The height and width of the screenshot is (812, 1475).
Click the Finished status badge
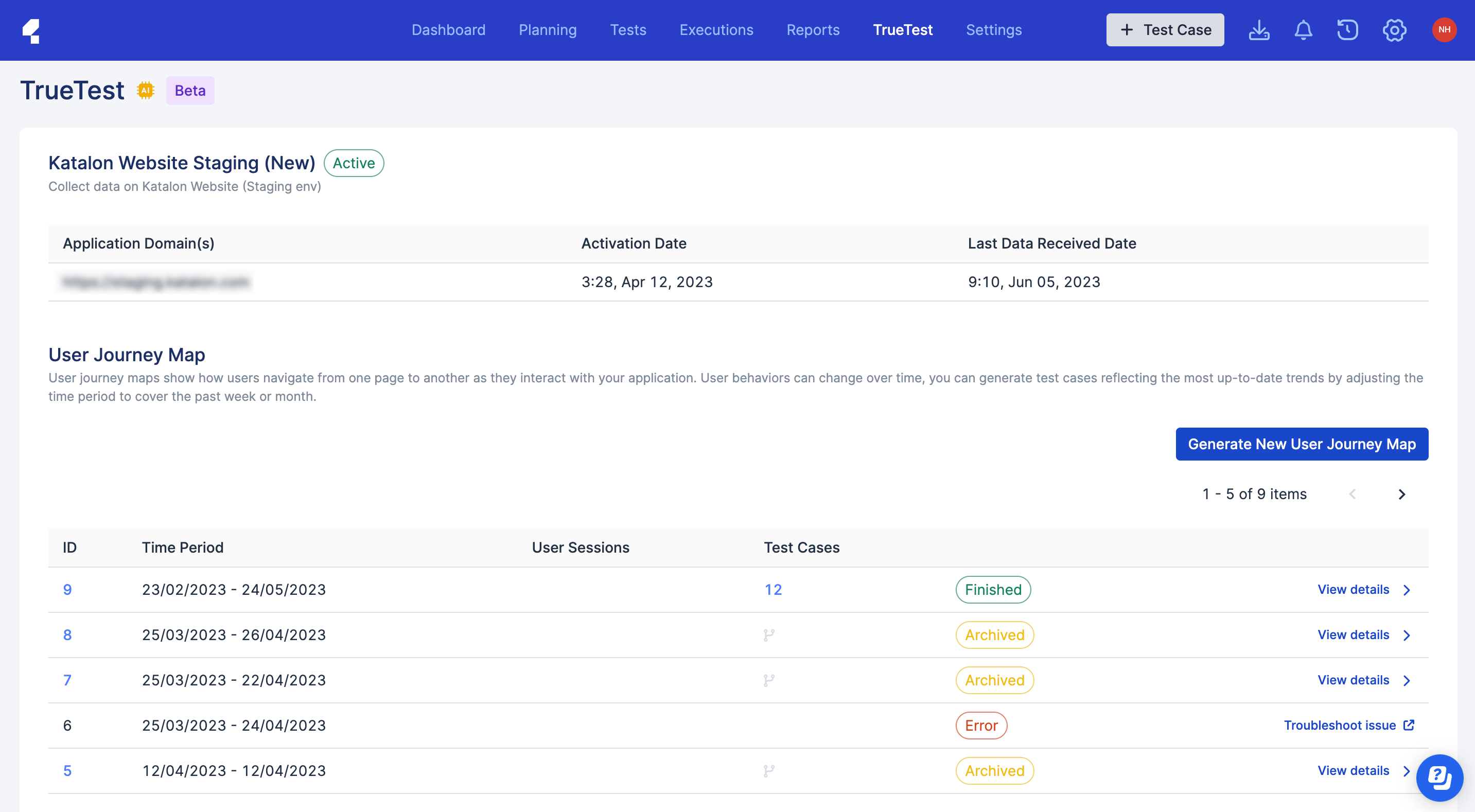[x=993, y=590]
